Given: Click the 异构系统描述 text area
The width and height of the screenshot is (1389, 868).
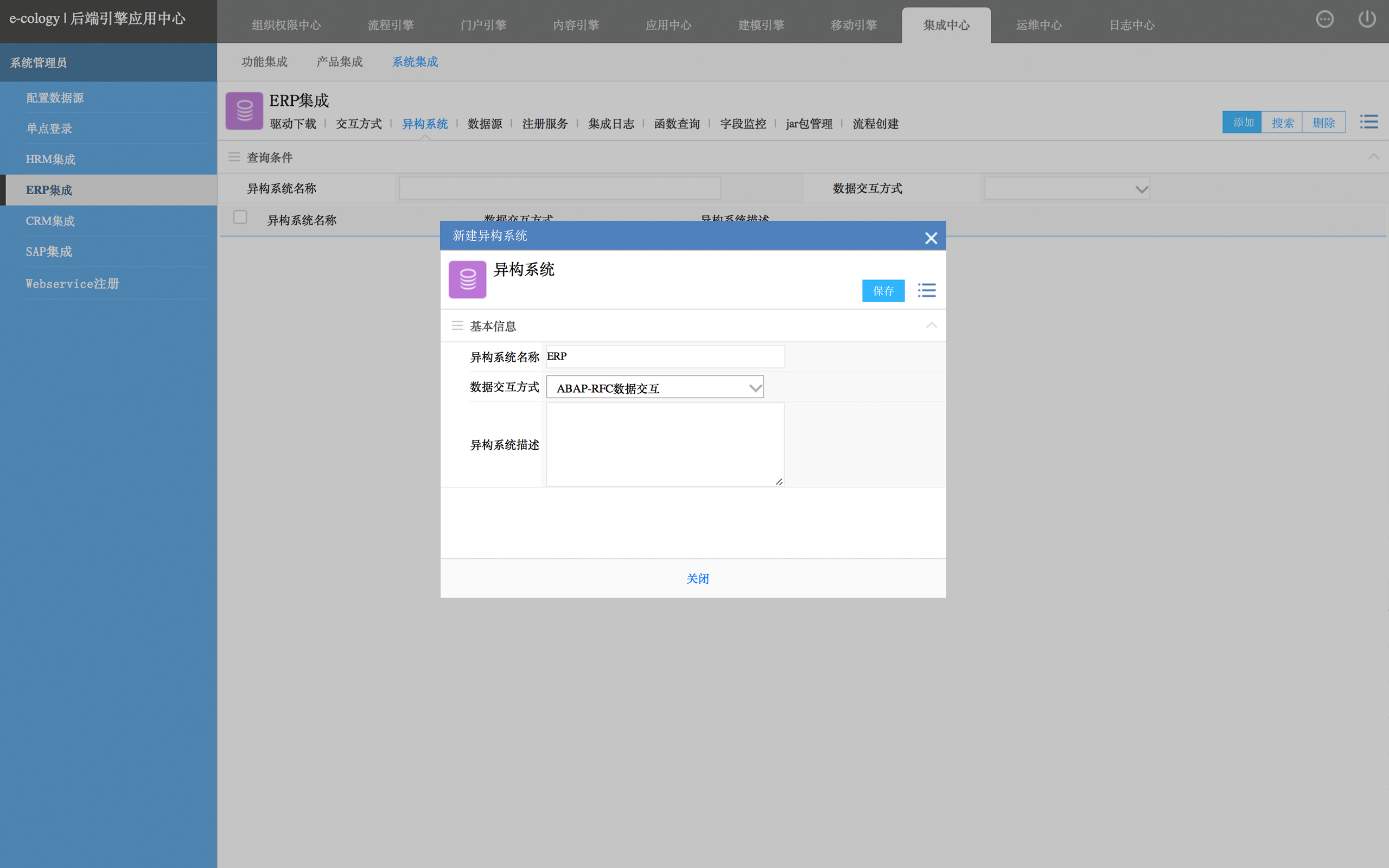Looking at the screenshot, I should coord(665,444).
